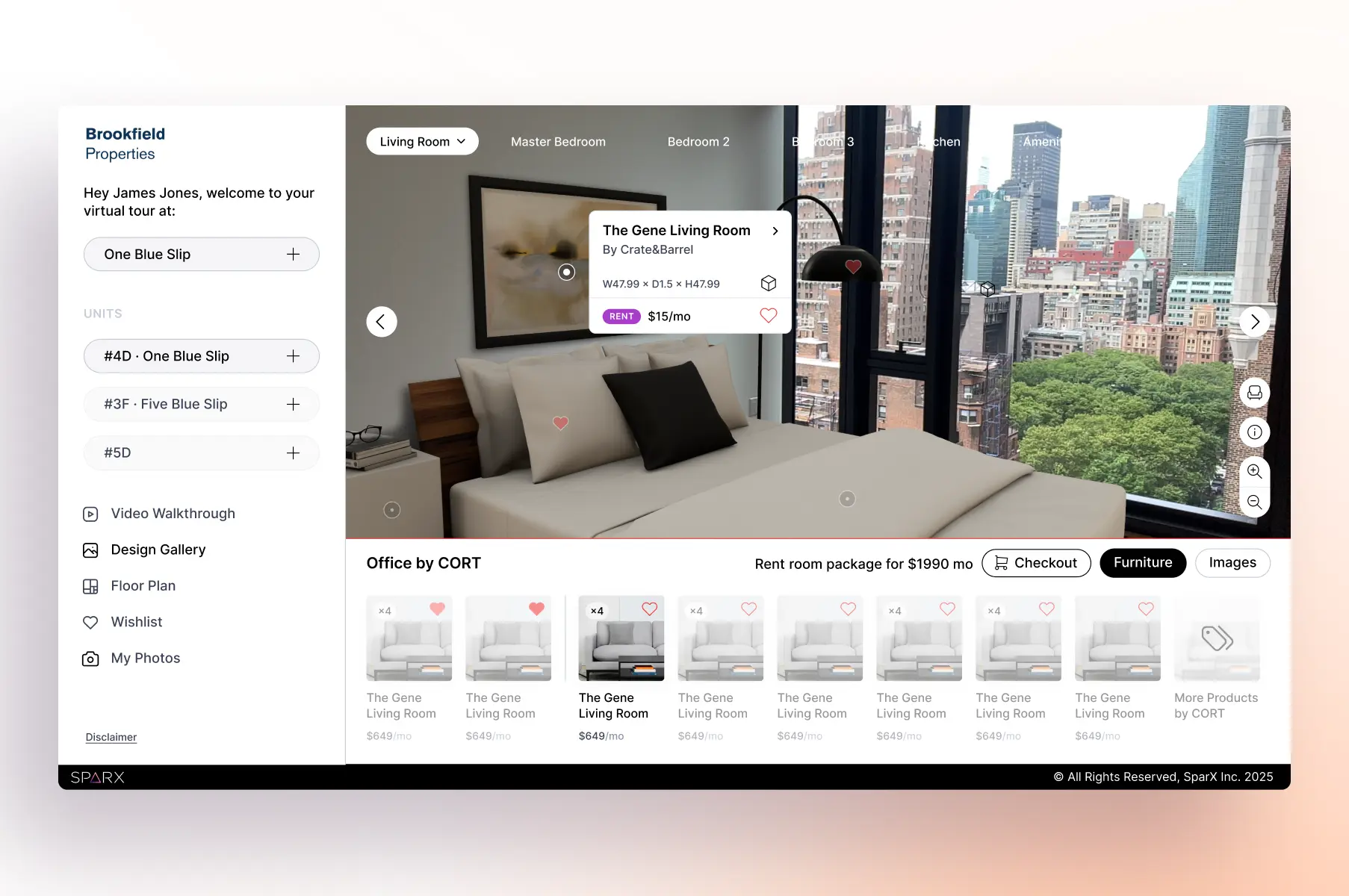Select the Images tab
The width and height of the screenshot is (1349, 896).
(x=1232, y=563)
